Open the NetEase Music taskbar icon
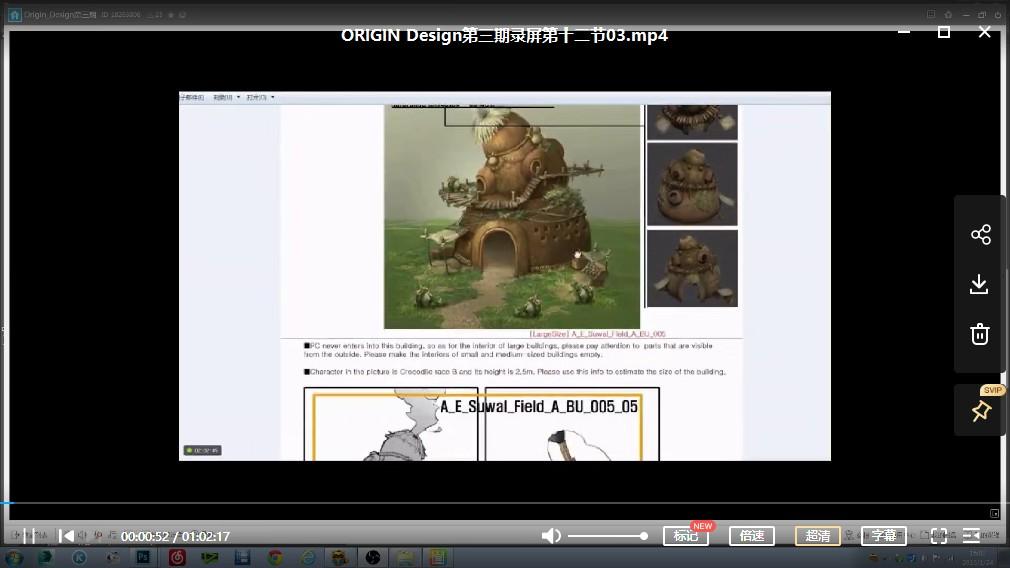 point(176,557)
